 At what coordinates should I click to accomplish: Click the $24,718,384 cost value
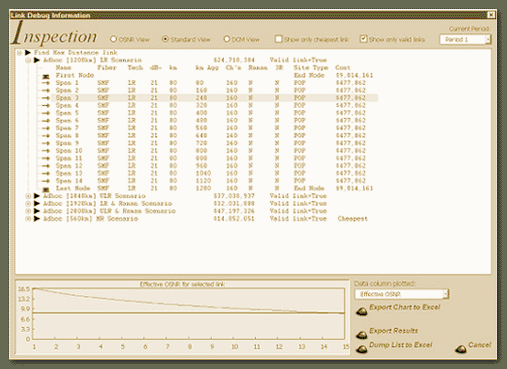tap(234, 60)
